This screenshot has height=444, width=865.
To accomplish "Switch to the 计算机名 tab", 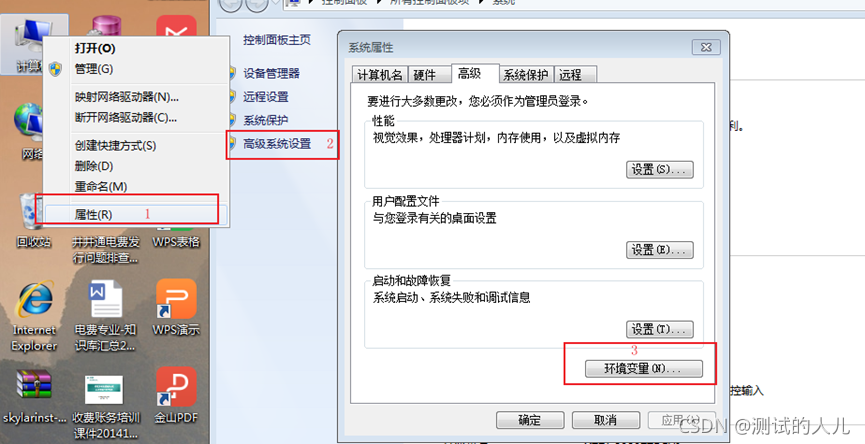I will 380,74.
